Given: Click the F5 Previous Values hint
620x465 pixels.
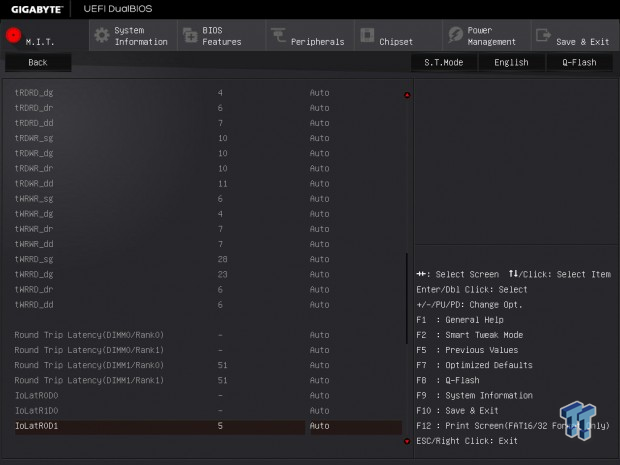Looking at the screenshot, I should tap(467, 350).
